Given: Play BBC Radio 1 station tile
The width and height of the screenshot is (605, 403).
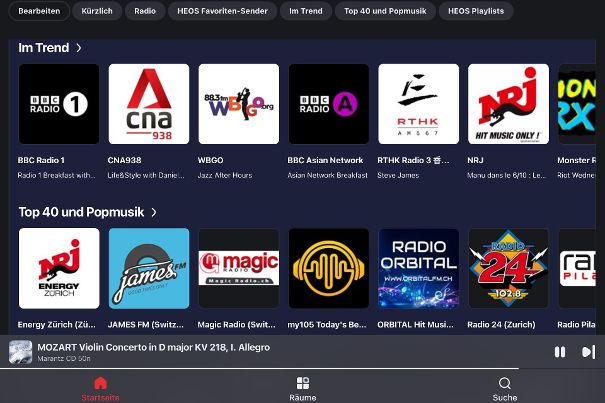Looking at the screenshot, I should [x=59, y=104].
